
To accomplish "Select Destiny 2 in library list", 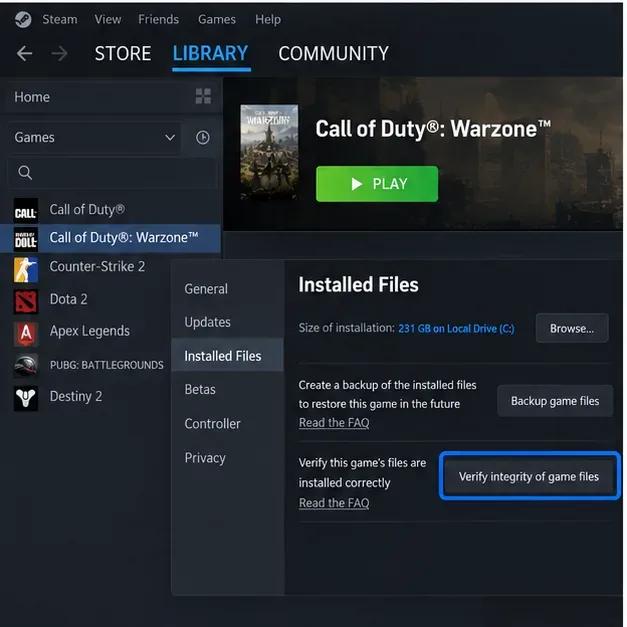I will 76,397.
